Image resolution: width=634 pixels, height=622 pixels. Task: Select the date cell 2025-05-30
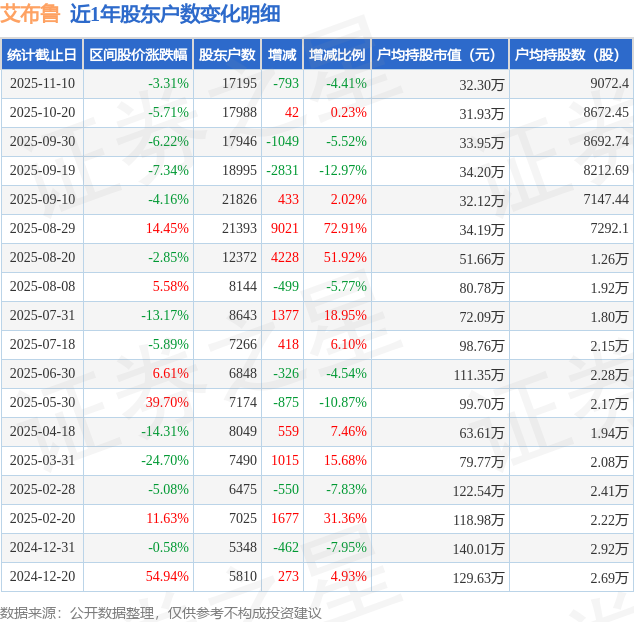[x=42, y=402]
